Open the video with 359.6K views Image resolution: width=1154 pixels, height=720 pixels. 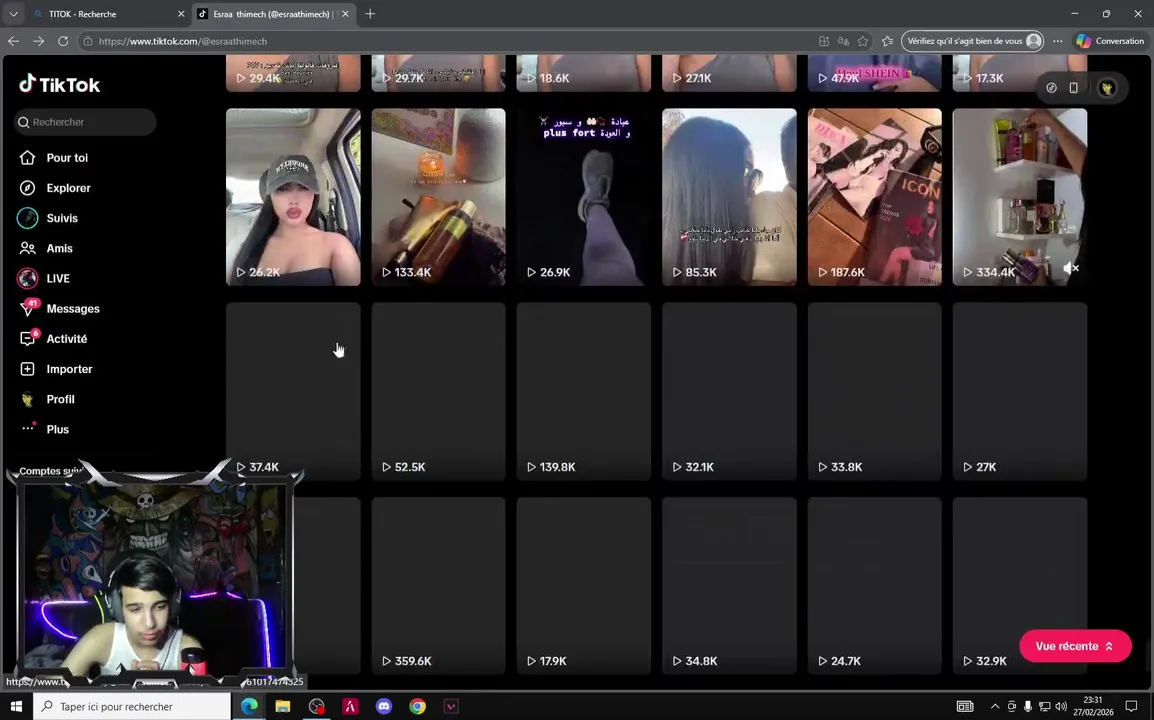tap(438, 585)
